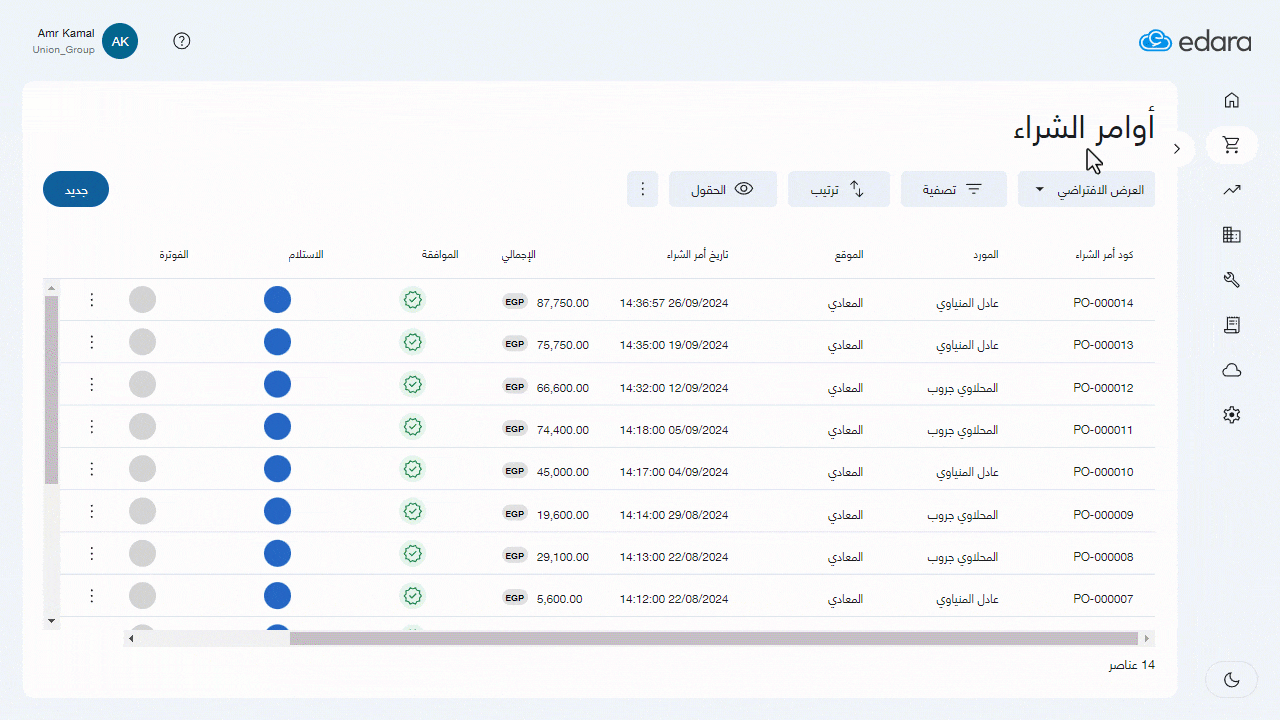Viewport: 1280px width, 720px height.
Task: Open row actions menu for PO-000007
Action: click(x=91, y=596)
